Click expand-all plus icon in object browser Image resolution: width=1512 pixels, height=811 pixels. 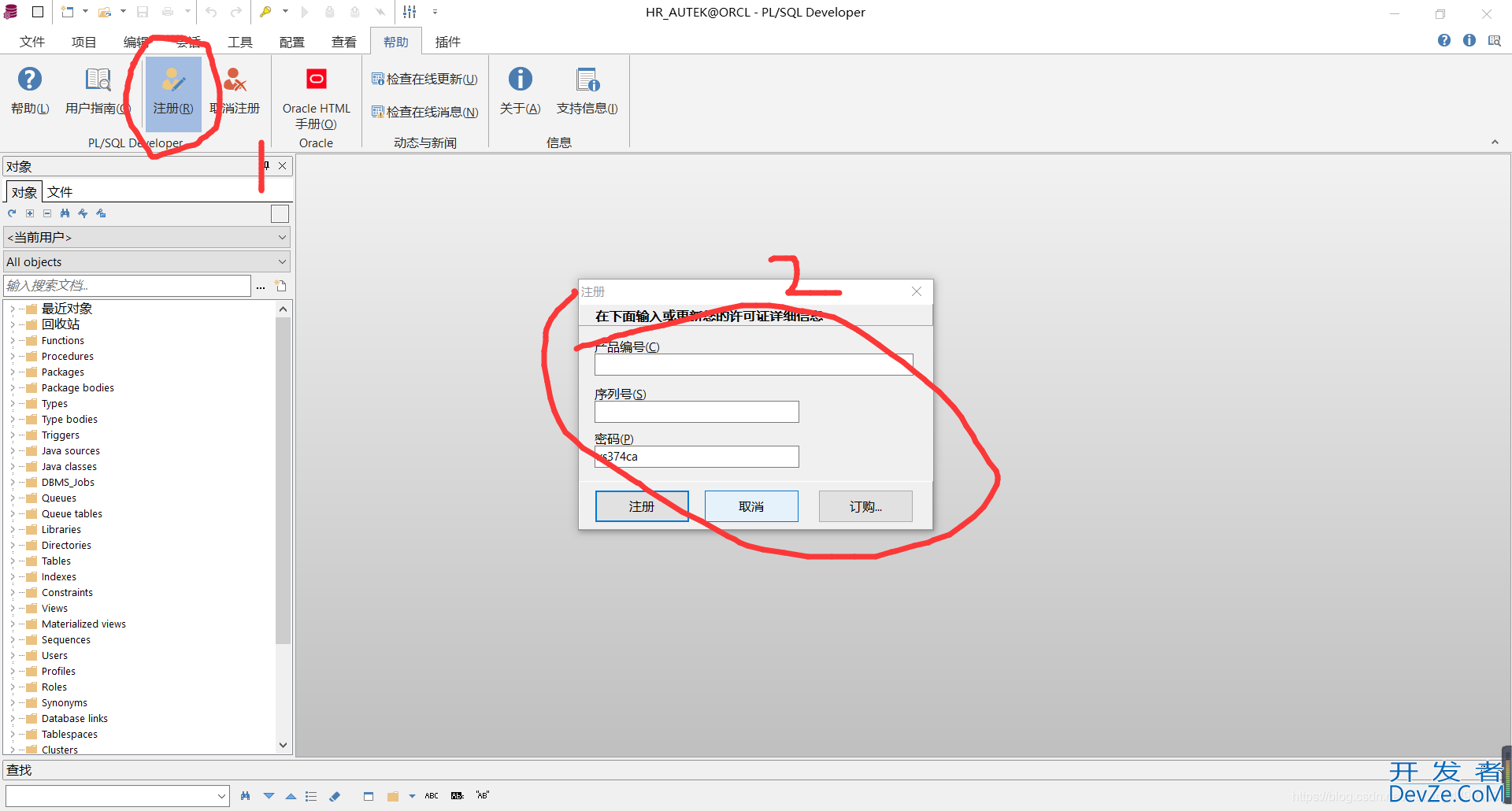30,213
